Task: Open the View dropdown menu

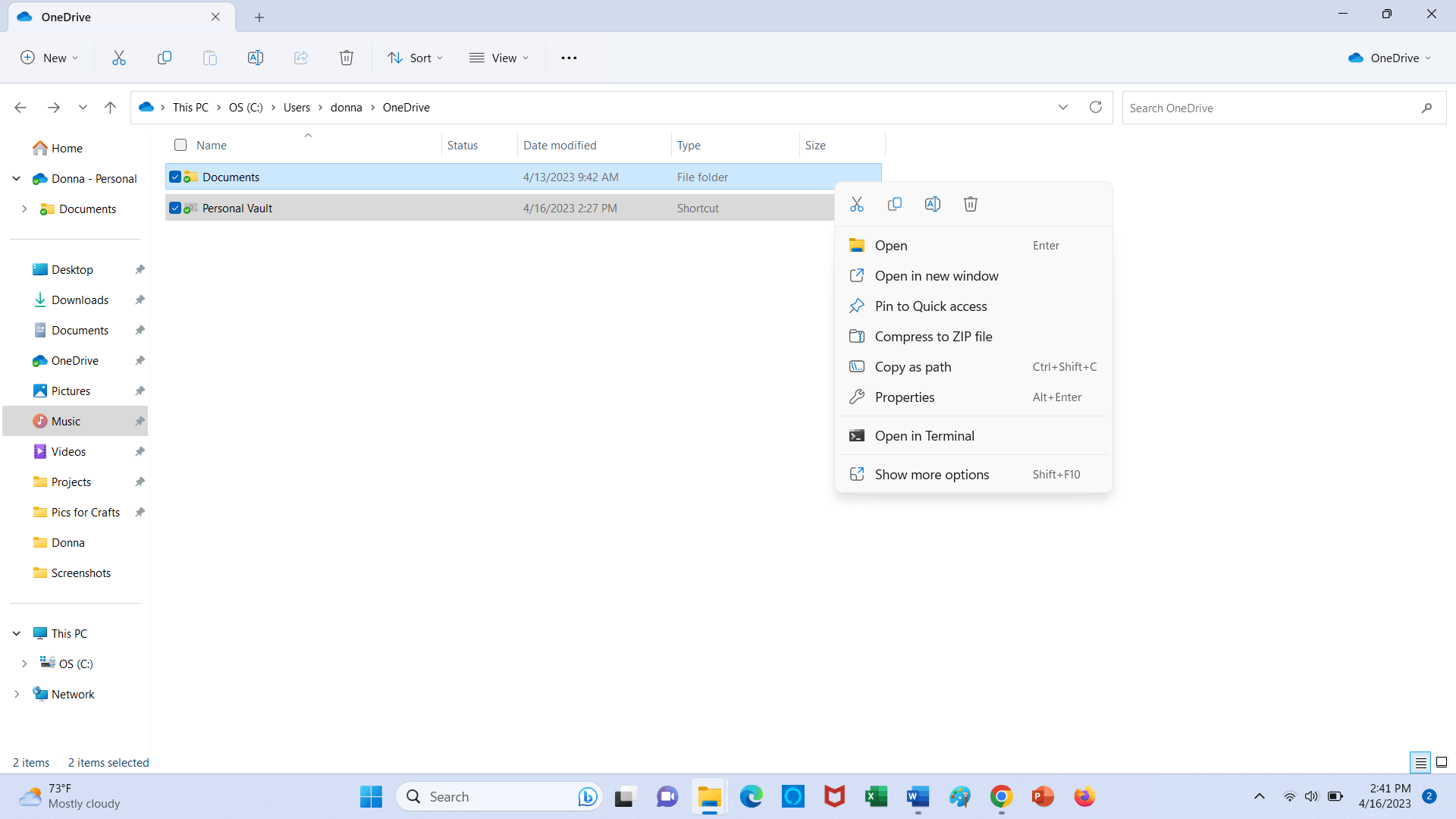Action: (x=499, y=58)
